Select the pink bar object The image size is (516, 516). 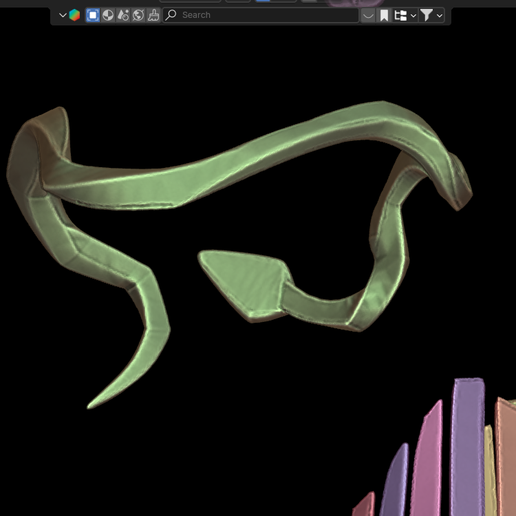coord(428,460)
